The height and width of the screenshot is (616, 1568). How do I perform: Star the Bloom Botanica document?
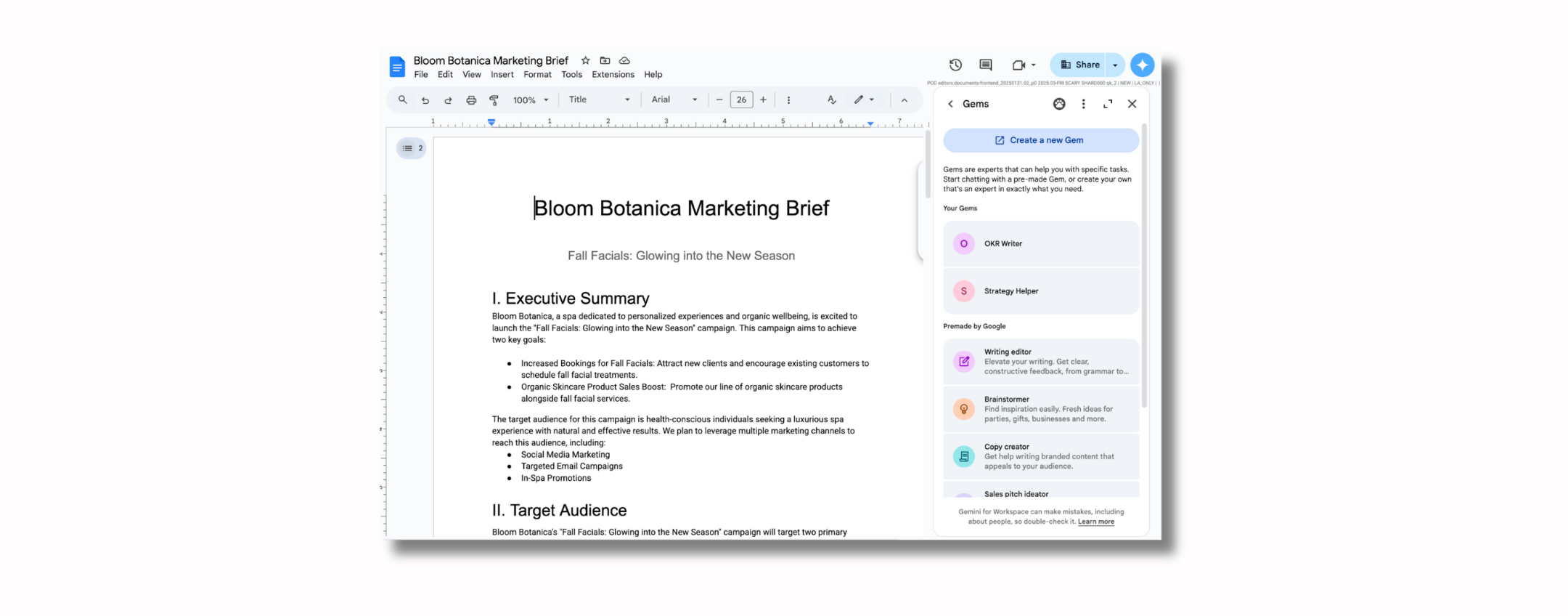pos(585,60)
